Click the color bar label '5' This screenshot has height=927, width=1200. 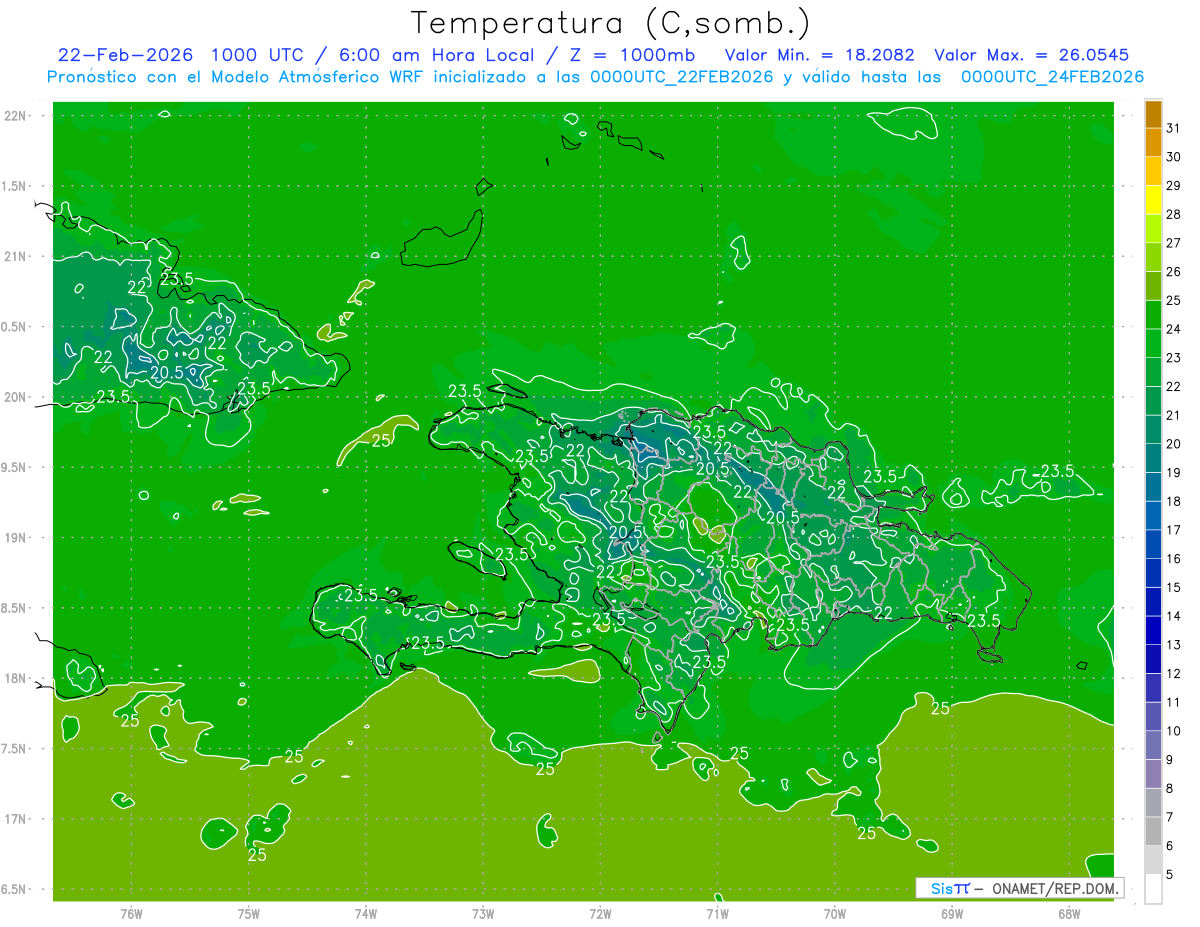click(x=1171, y=875)
